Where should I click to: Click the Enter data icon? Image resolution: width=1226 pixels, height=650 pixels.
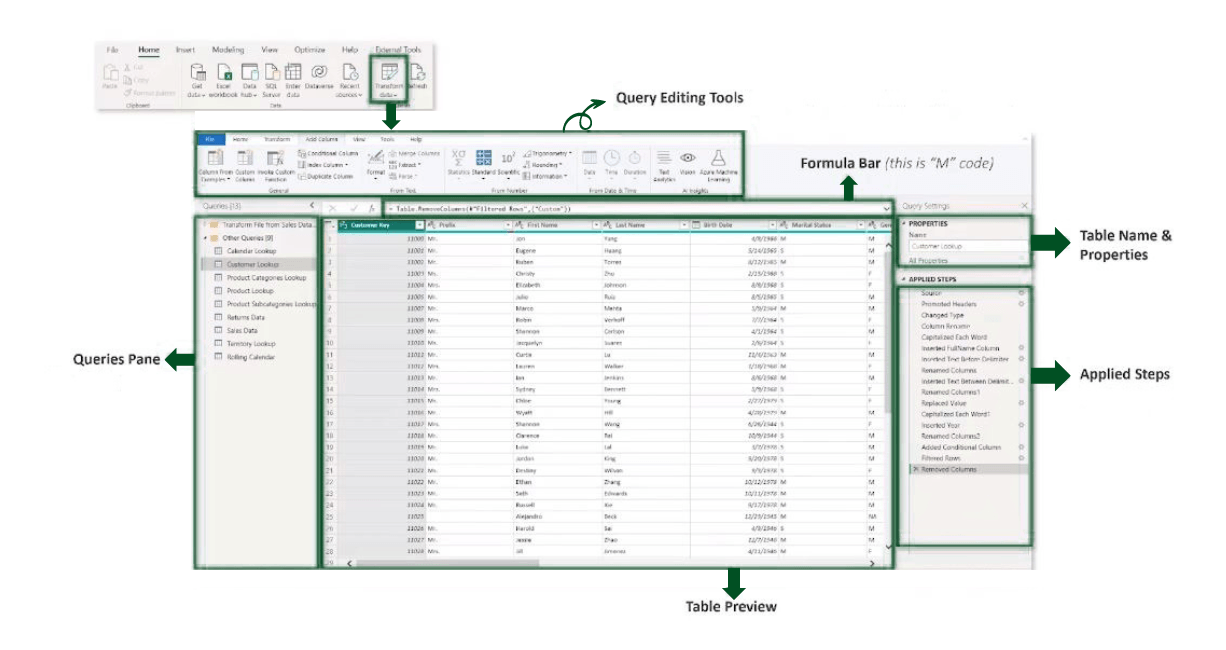tap(293, 72)
